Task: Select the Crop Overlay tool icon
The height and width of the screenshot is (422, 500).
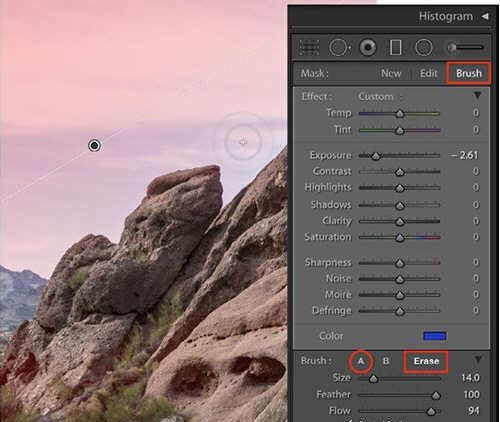Action: [309, 47]
